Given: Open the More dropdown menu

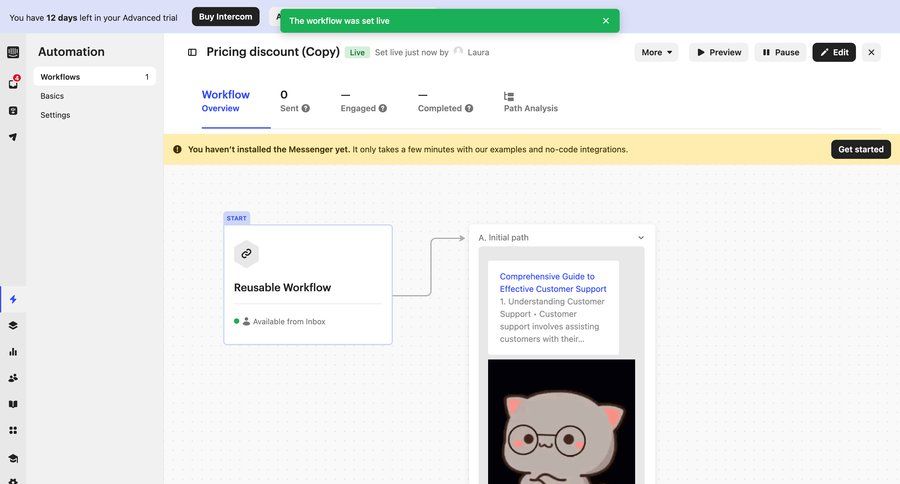Looking at the screenshot, I should click(x=657, y=52).
